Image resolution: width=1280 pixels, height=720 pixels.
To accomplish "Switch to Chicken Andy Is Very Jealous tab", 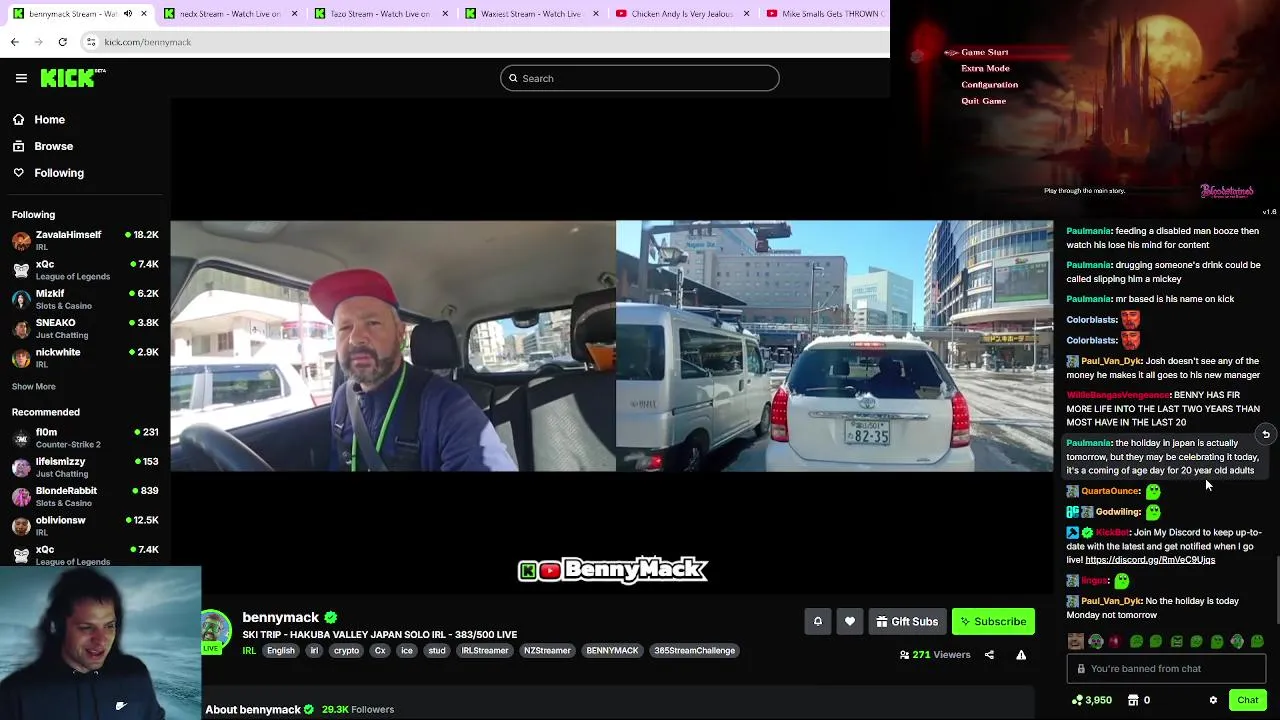I will coord(683,14).
